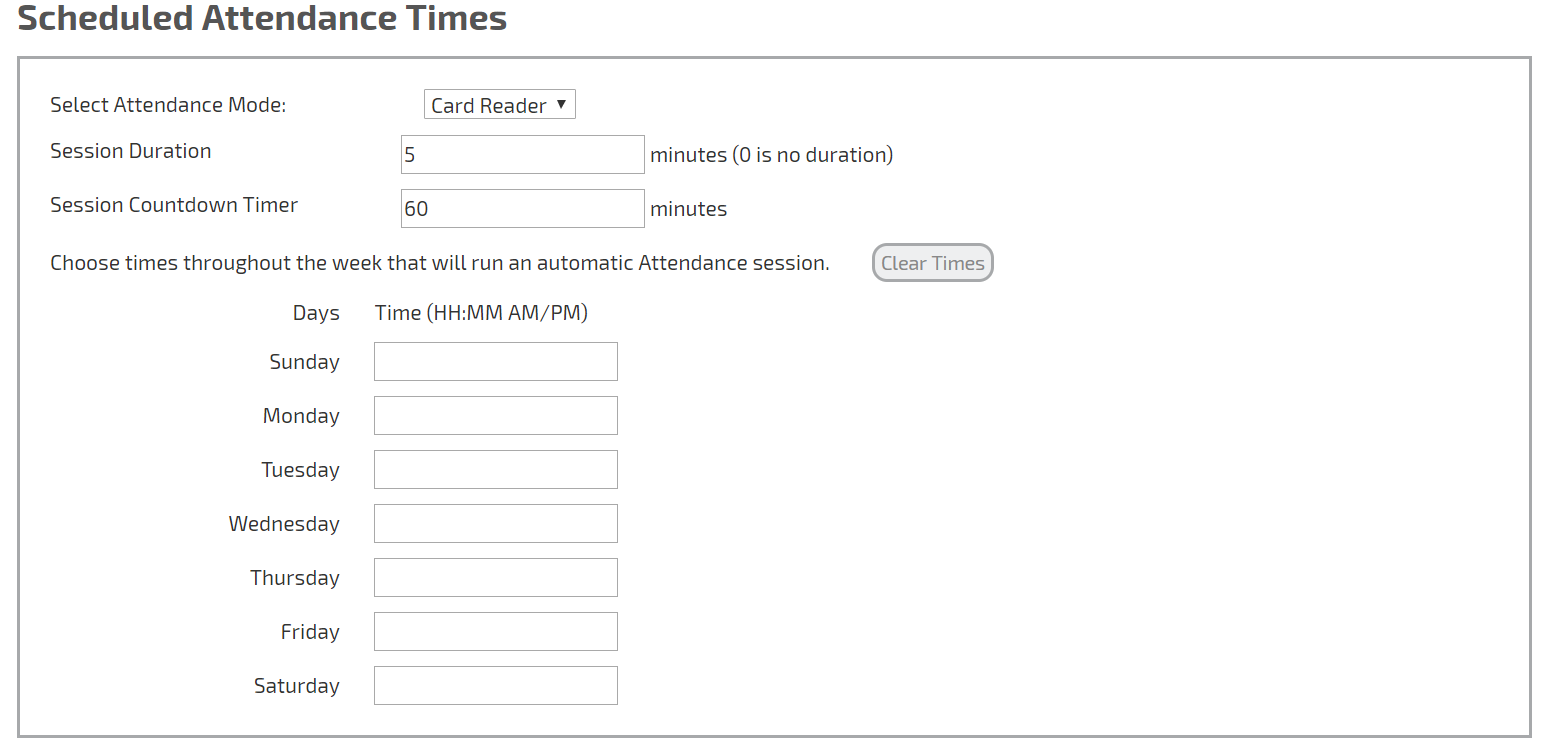Click the Time (HH:MM AM/PM) header
Screen dimensions: 1554x748
point(481,313)
